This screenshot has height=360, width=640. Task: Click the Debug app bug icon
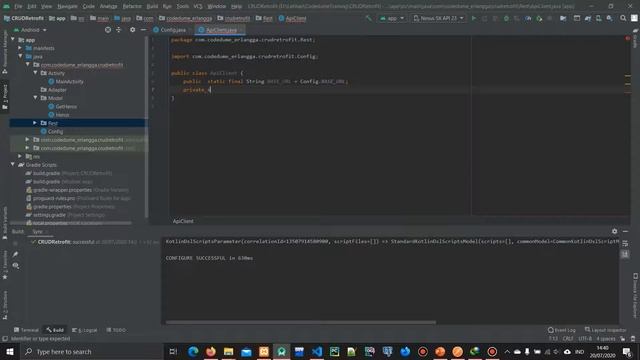506,18
